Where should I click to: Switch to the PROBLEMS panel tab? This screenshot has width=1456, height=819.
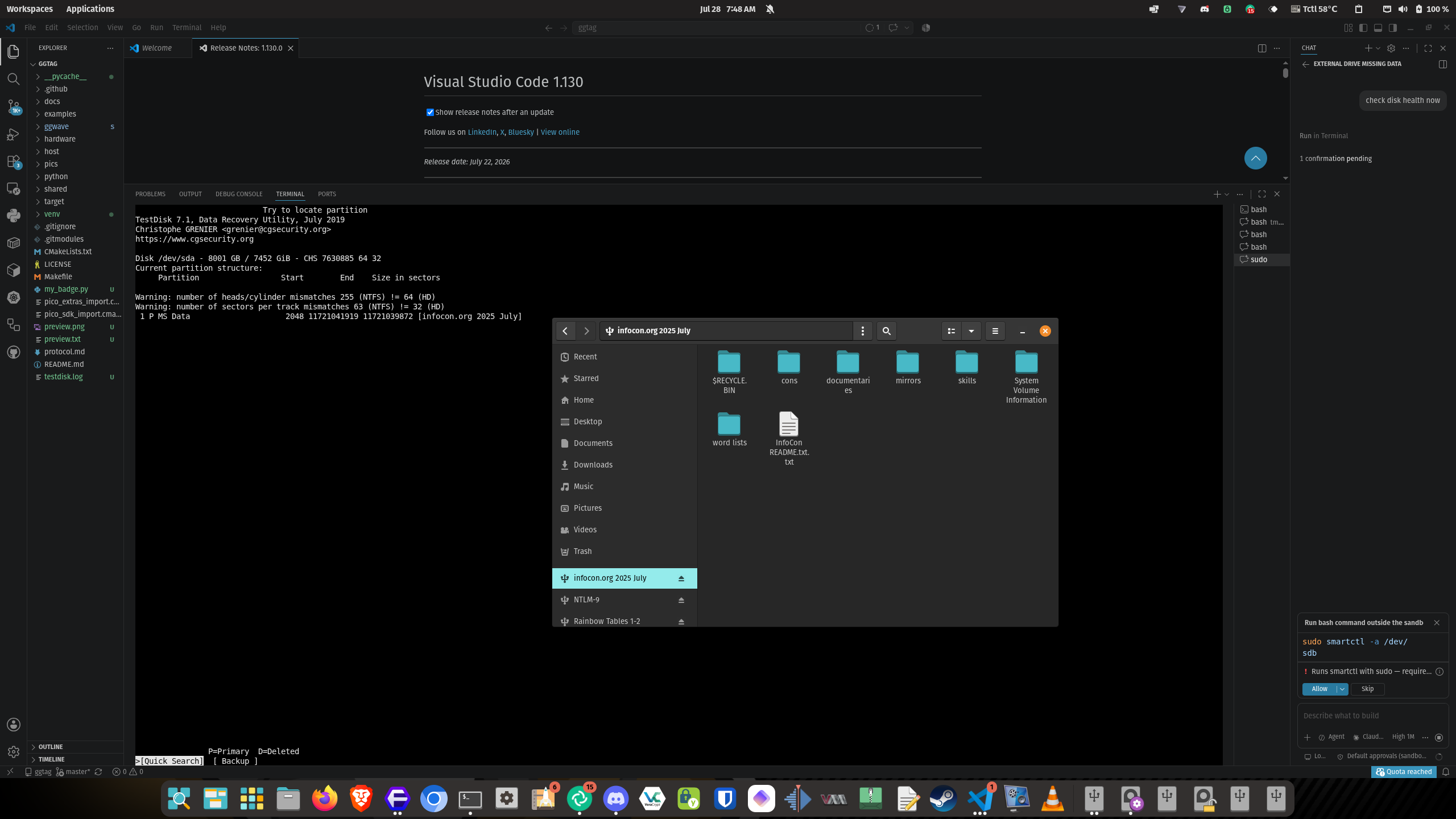click(x=150, y=195)
